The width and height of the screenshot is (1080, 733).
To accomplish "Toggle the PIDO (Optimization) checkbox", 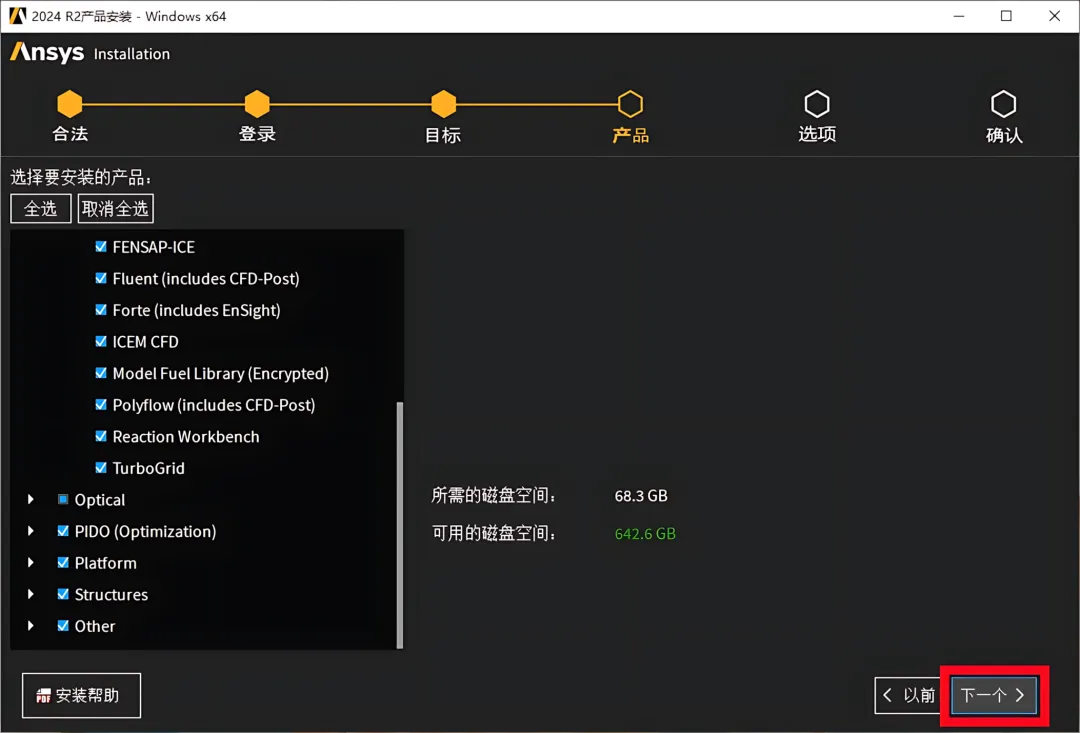I will (63, 530).
